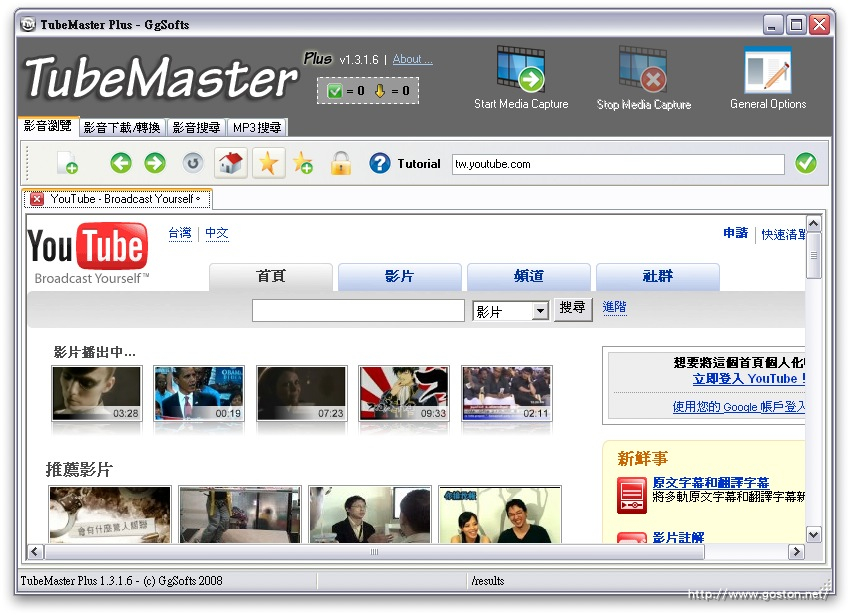The width and height of the screenshot is (850, 615).
Task: Play the 09:33 anime video thumbnail
Action: point(404,393)
